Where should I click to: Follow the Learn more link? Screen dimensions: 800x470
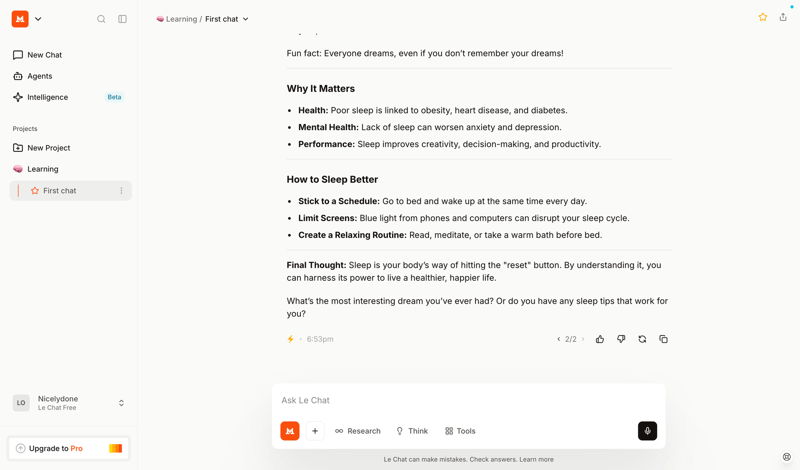[x=536, y=459]
